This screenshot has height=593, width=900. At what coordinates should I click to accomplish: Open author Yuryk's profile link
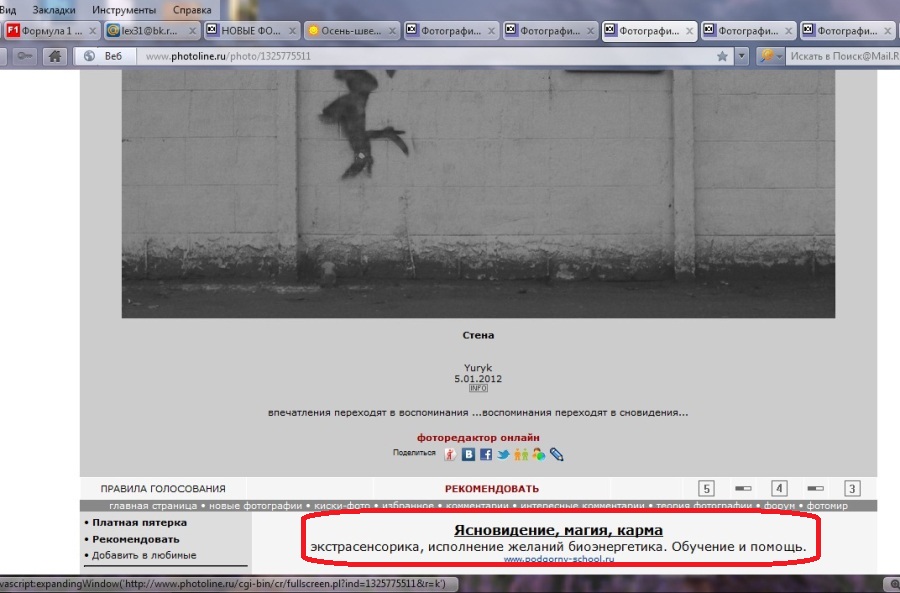coord(478,368)
